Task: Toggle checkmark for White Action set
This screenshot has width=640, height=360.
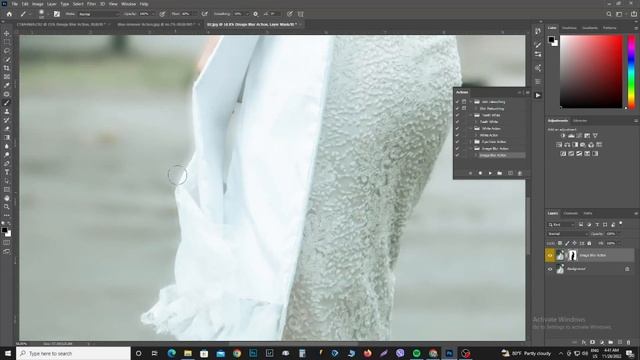Action: tap(457, 129)
